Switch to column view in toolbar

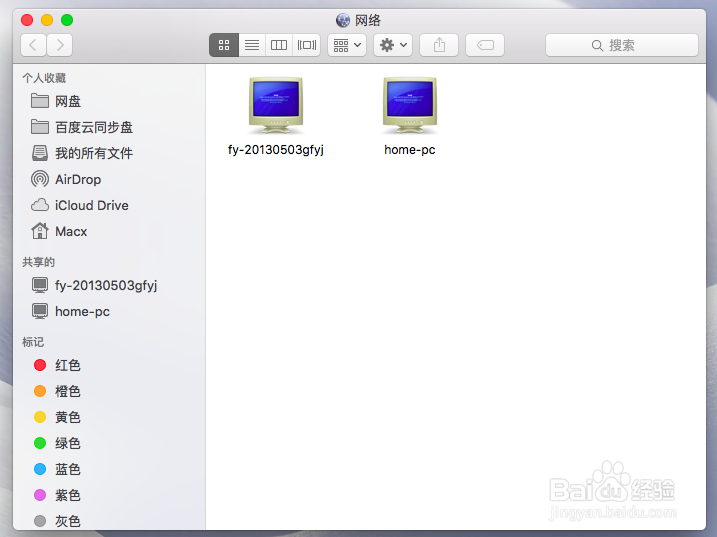click(x=279, y=45)
